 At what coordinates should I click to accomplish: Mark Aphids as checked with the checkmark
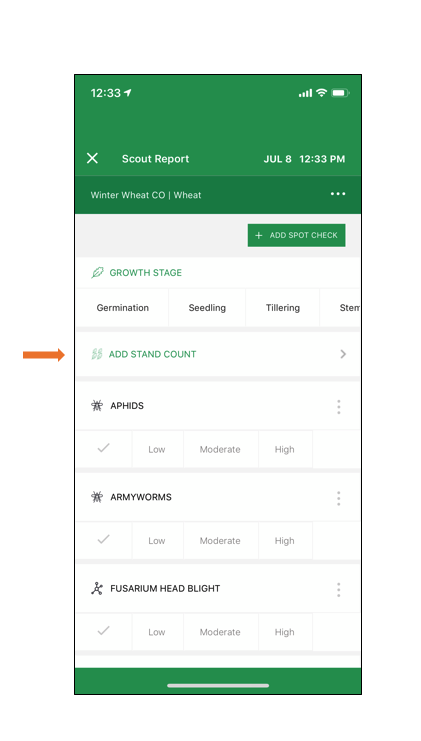pyautogui.click(x=103, y=448)
